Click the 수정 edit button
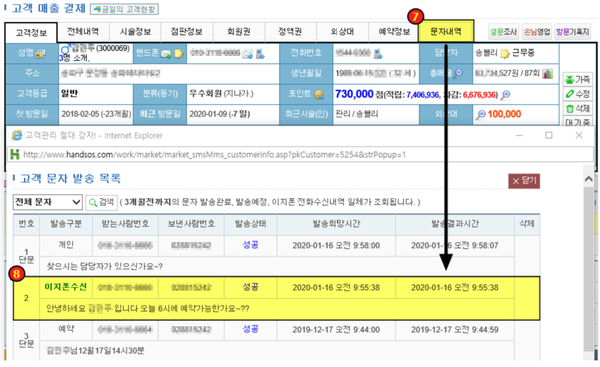The width and height of the screenshot is (600, 367). point(577,94)
